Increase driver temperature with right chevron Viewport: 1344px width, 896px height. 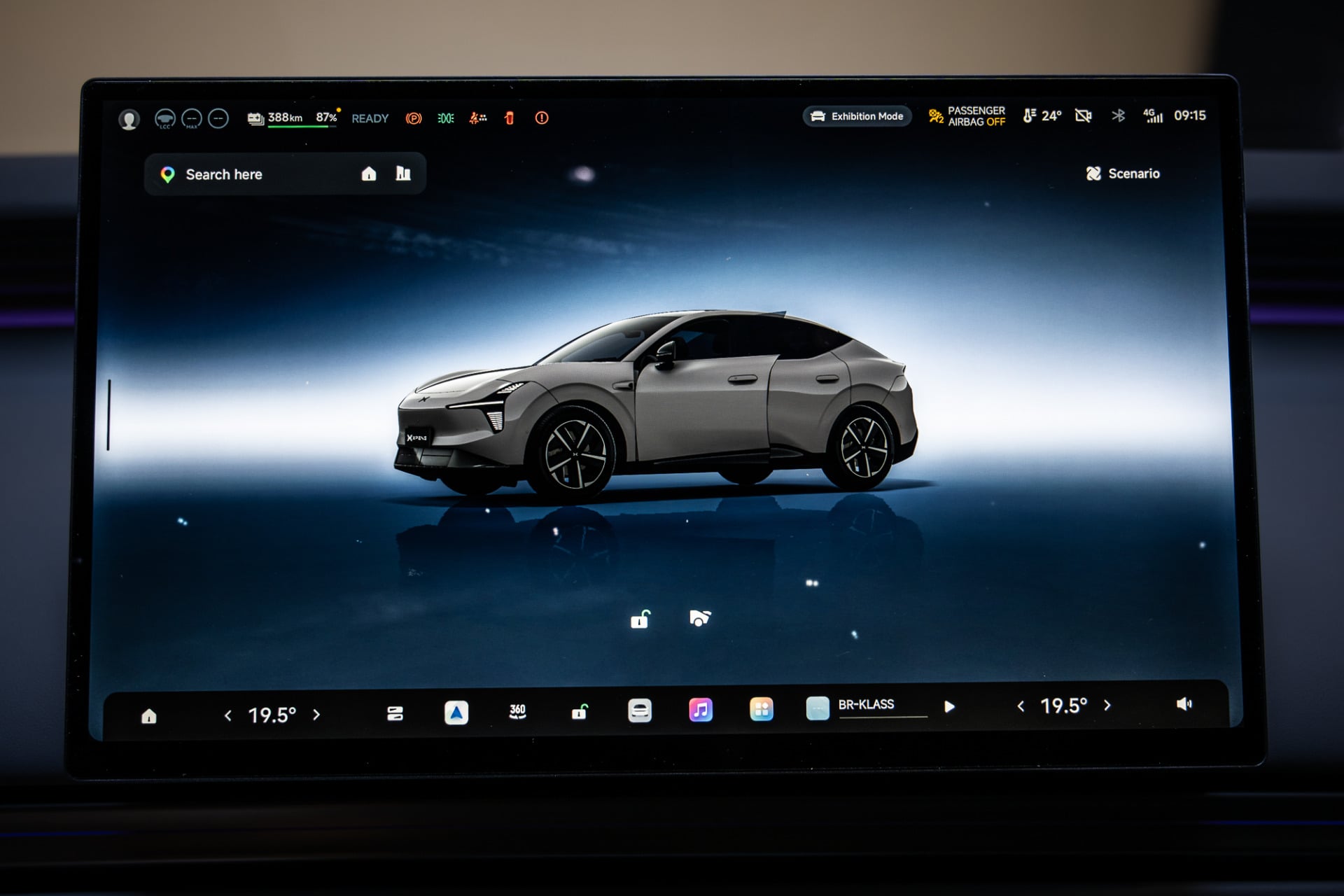tap(316, 715)
